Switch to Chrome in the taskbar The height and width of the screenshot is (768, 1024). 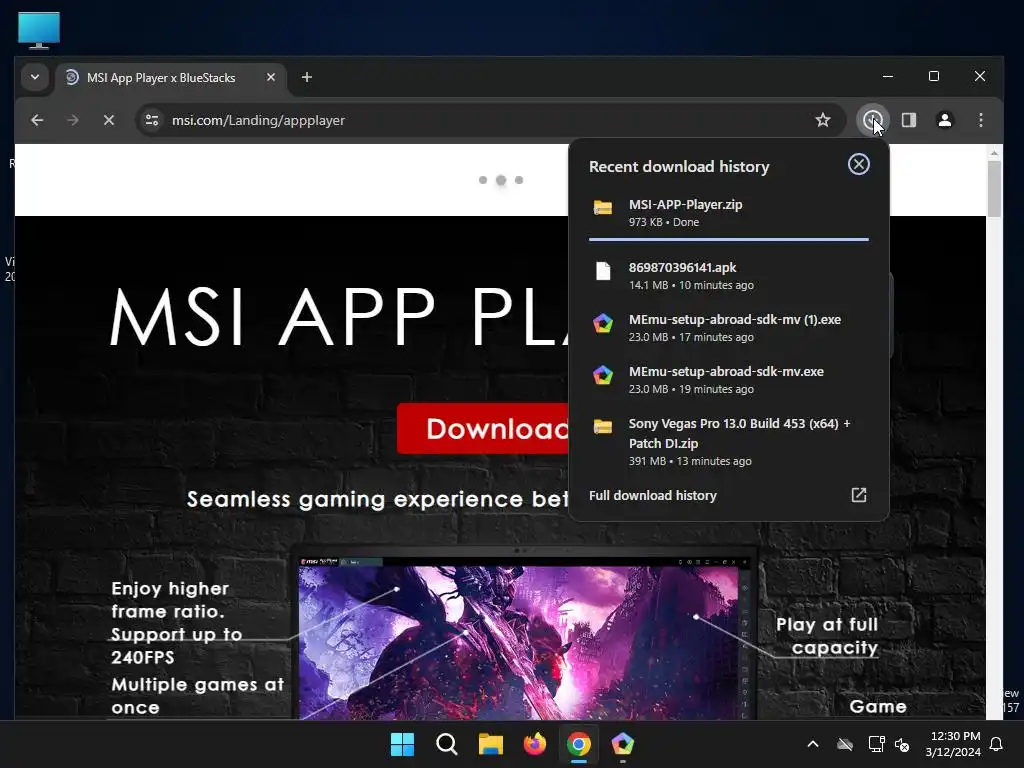point(579,744)
